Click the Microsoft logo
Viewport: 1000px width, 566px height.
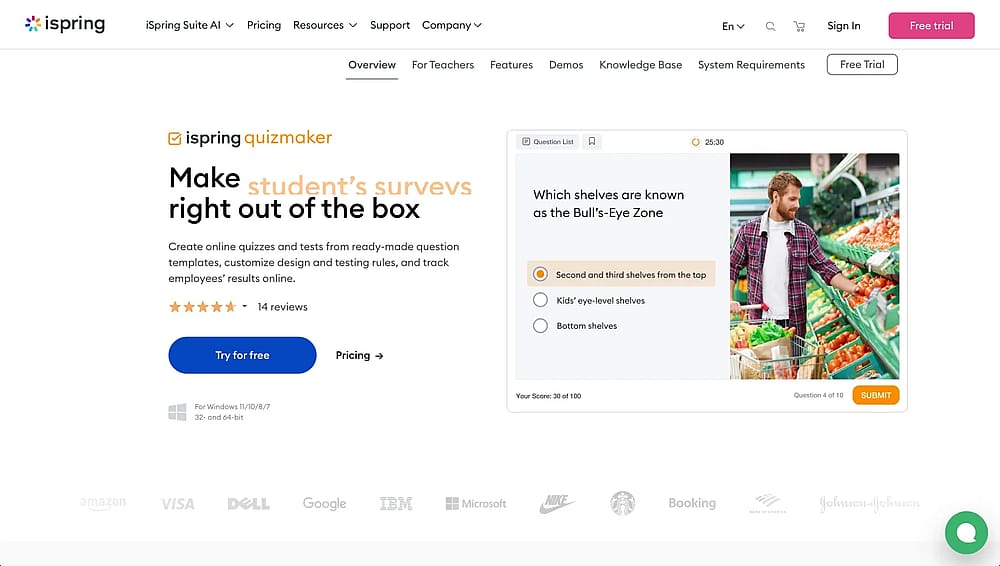point(476,503)
